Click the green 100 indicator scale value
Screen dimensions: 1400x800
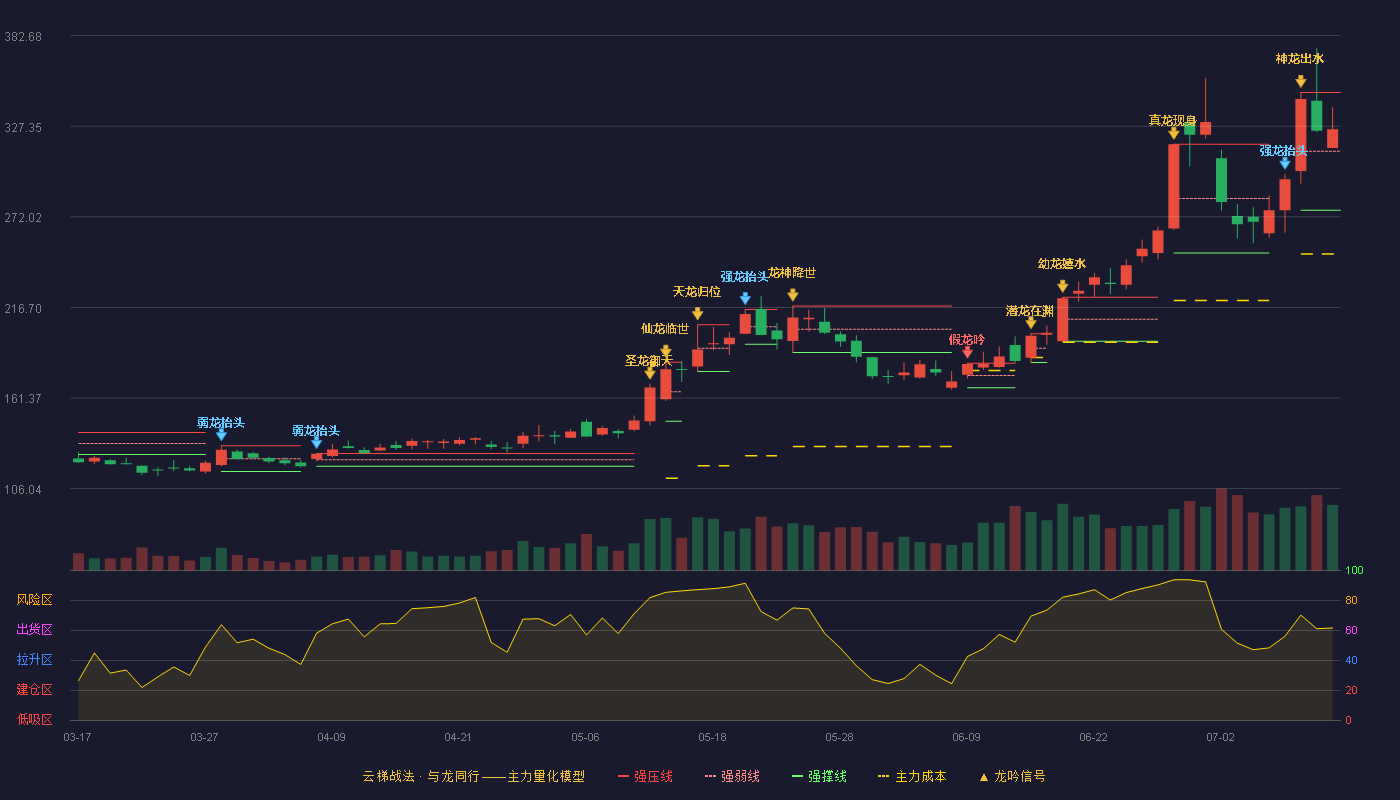pos(1354,571)
